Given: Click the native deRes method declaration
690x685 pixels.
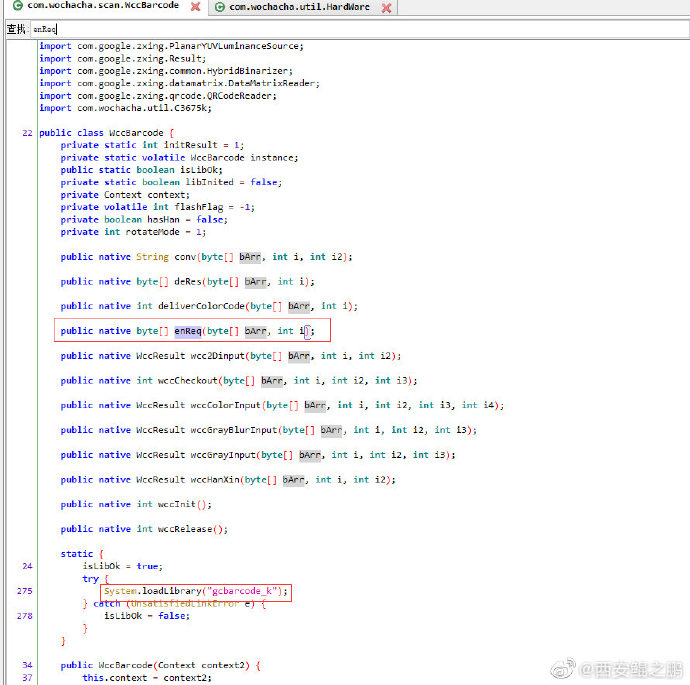Looking at the screenshot, I should click(188, 281).
